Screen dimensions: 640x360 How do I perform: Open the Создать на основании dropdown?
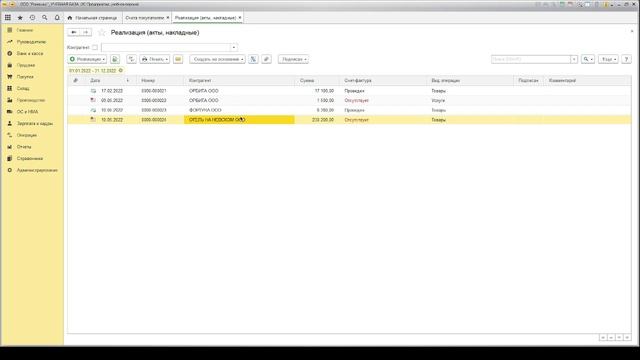218,59
